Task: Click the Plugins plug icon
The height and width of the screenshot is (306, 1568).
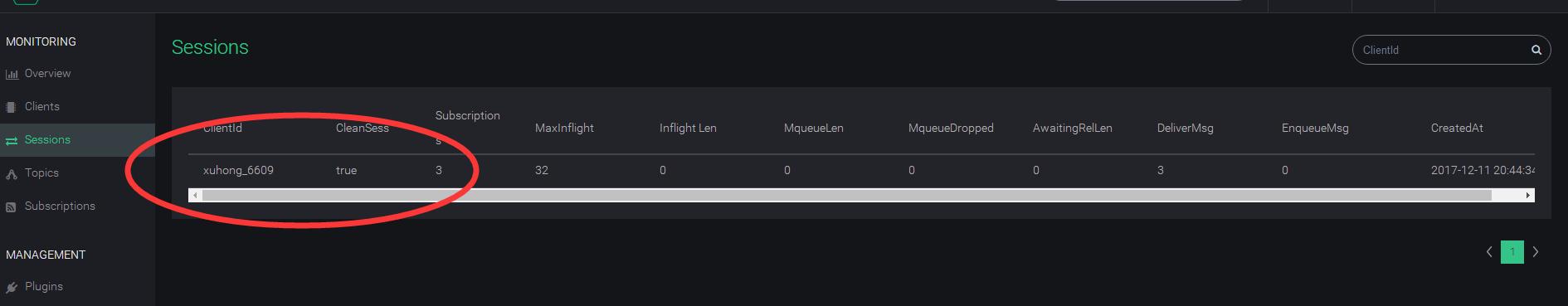Action: [x=12, y=288]
